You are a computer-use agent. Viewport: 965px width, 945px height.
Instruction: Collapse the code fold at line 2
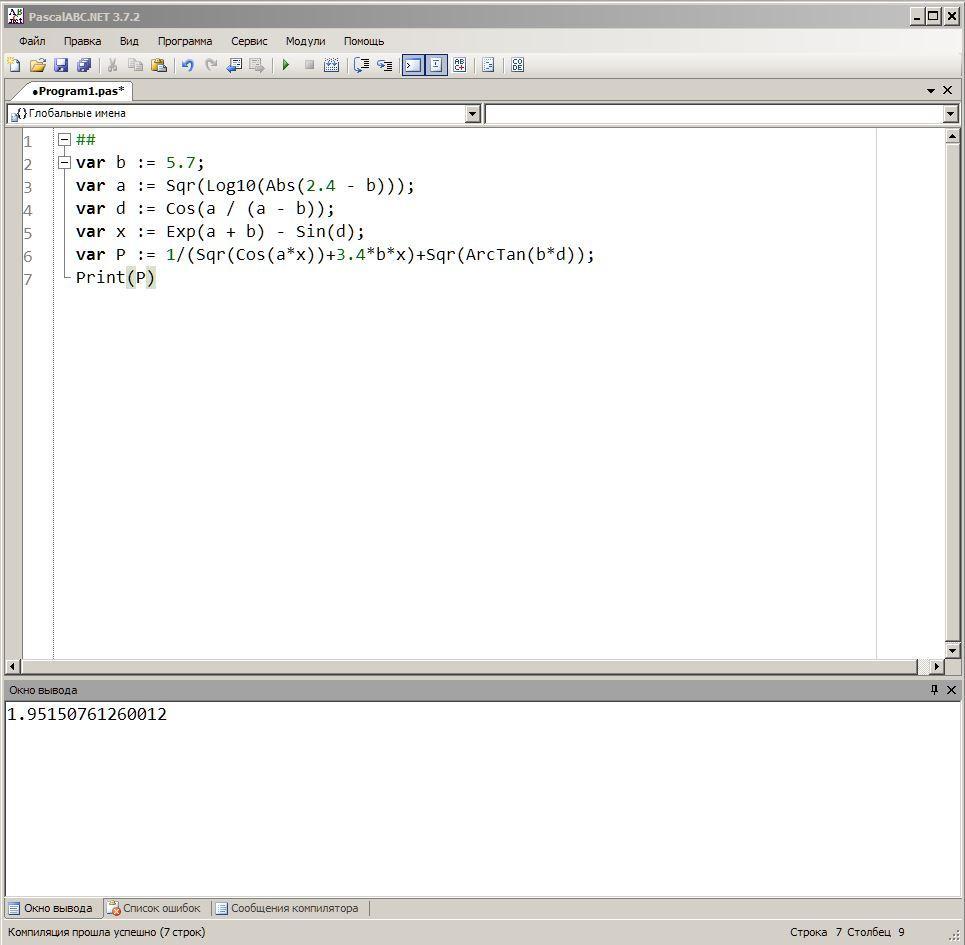click(64, 163)
